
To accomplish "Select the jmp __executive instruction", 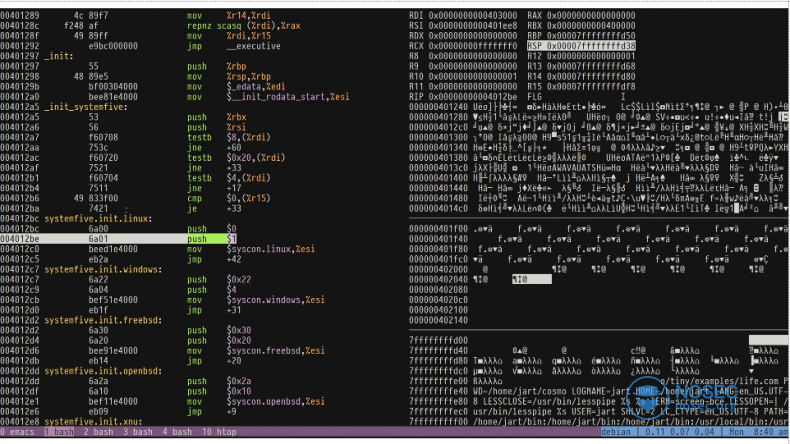I will [234, 46].
